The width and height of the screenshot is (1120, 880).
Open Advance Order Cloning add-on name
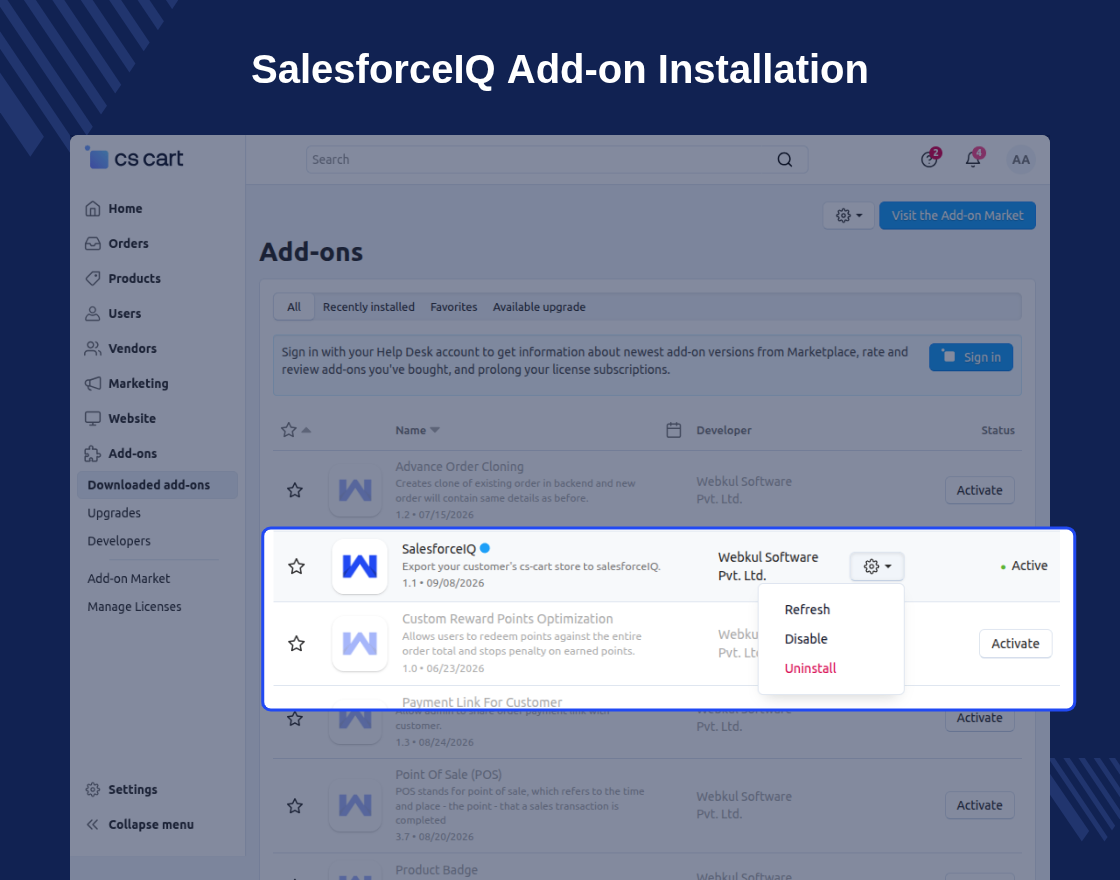[x=459, y=466]
